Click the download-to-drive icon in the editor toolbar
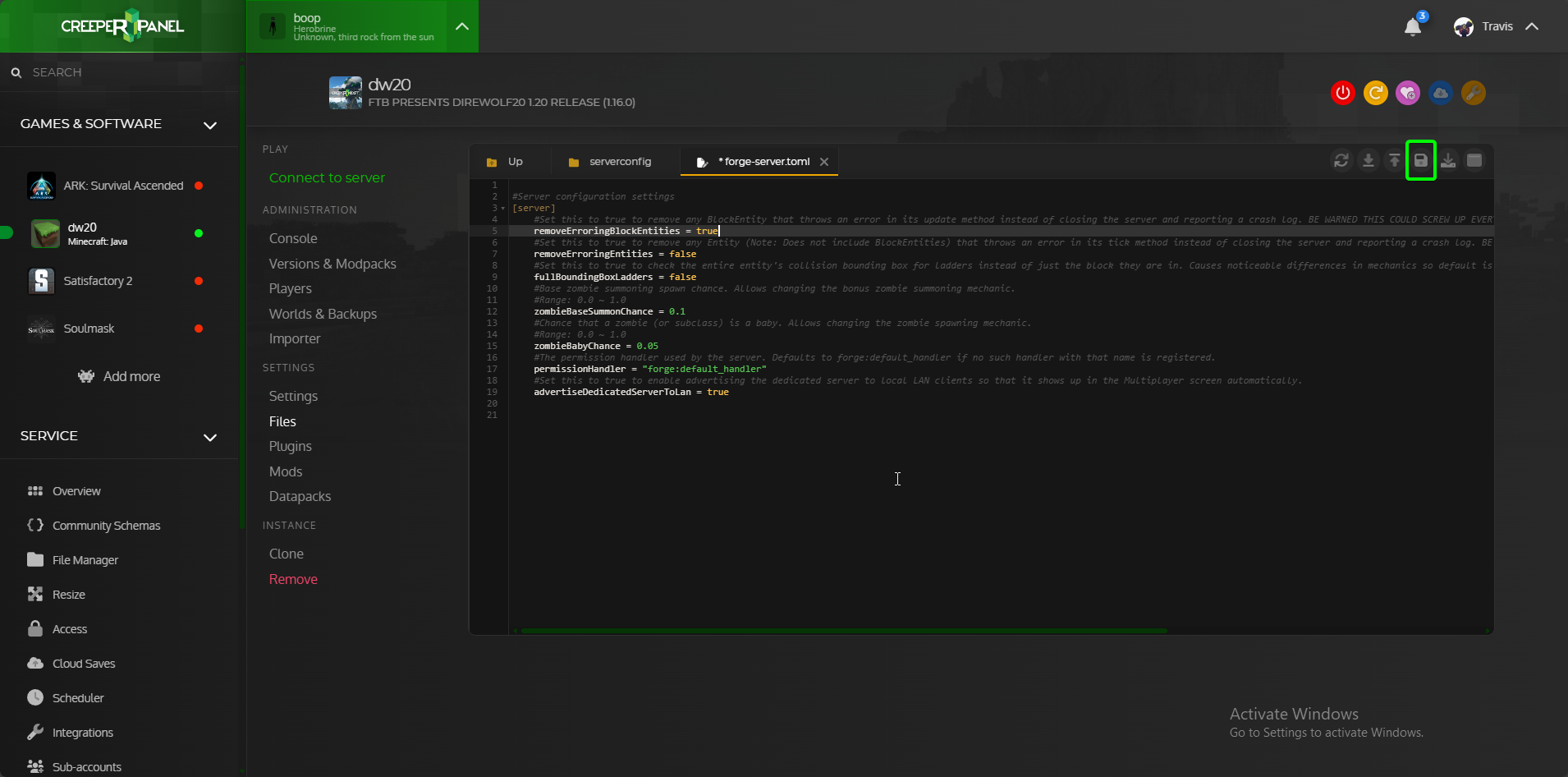1568x777 pixels. tap(1449, 160)
